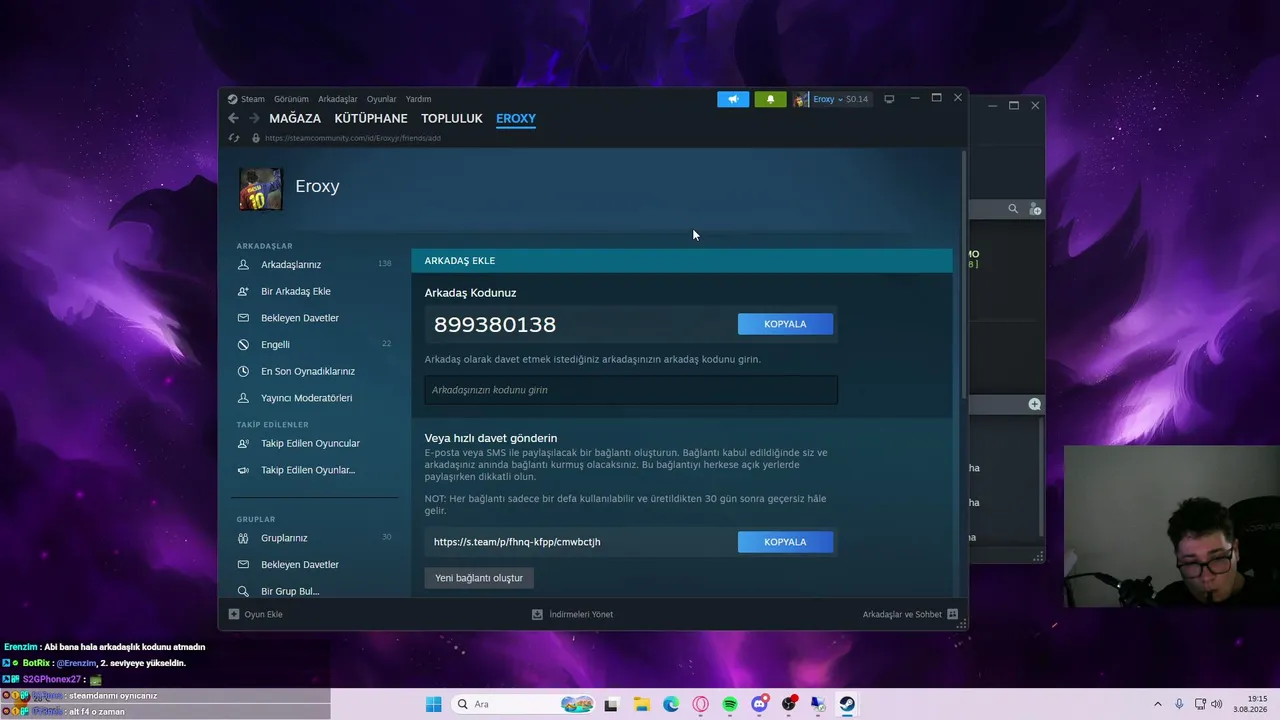Click the taskbar Ara search box
The image size is (1280, 720).
pyautogui.click(x=524, y=704)
